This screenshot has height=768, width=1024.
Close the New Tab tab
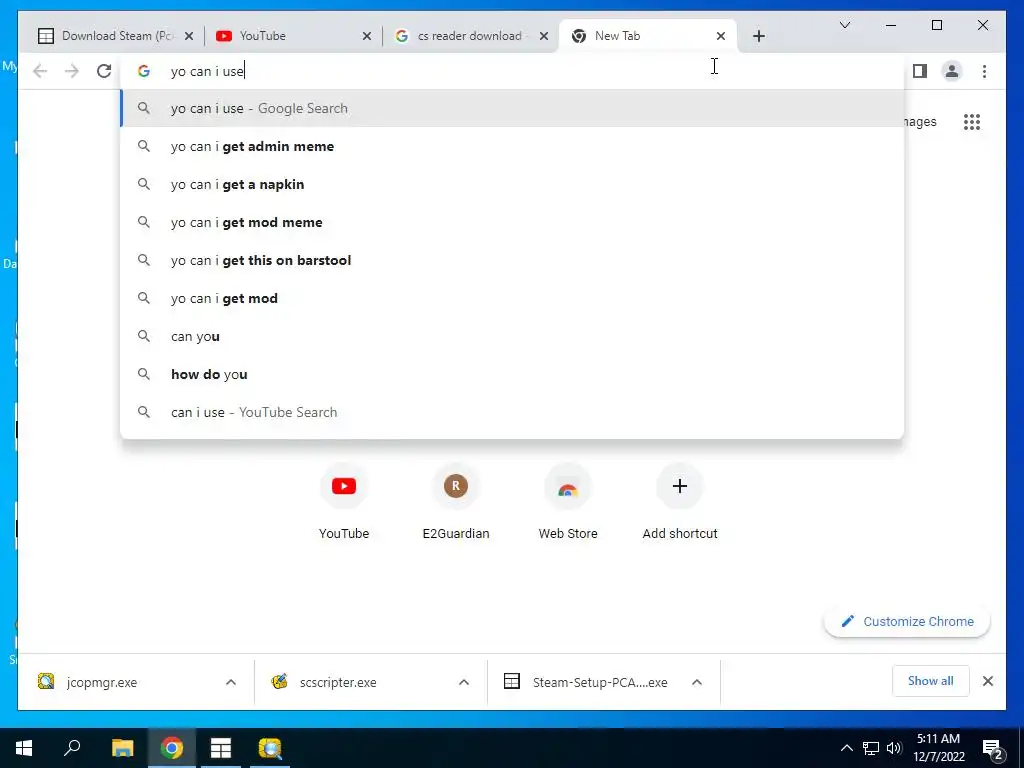tap(721, 36)
